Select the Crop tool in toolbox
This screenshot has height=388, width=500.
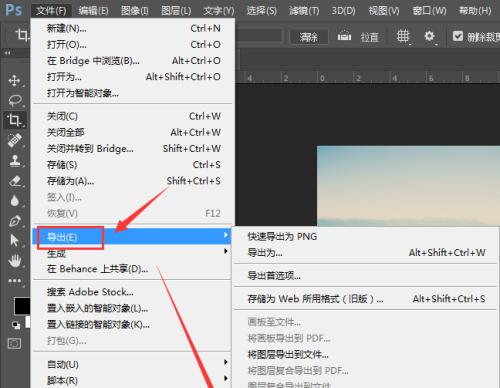tap(14, 120)
